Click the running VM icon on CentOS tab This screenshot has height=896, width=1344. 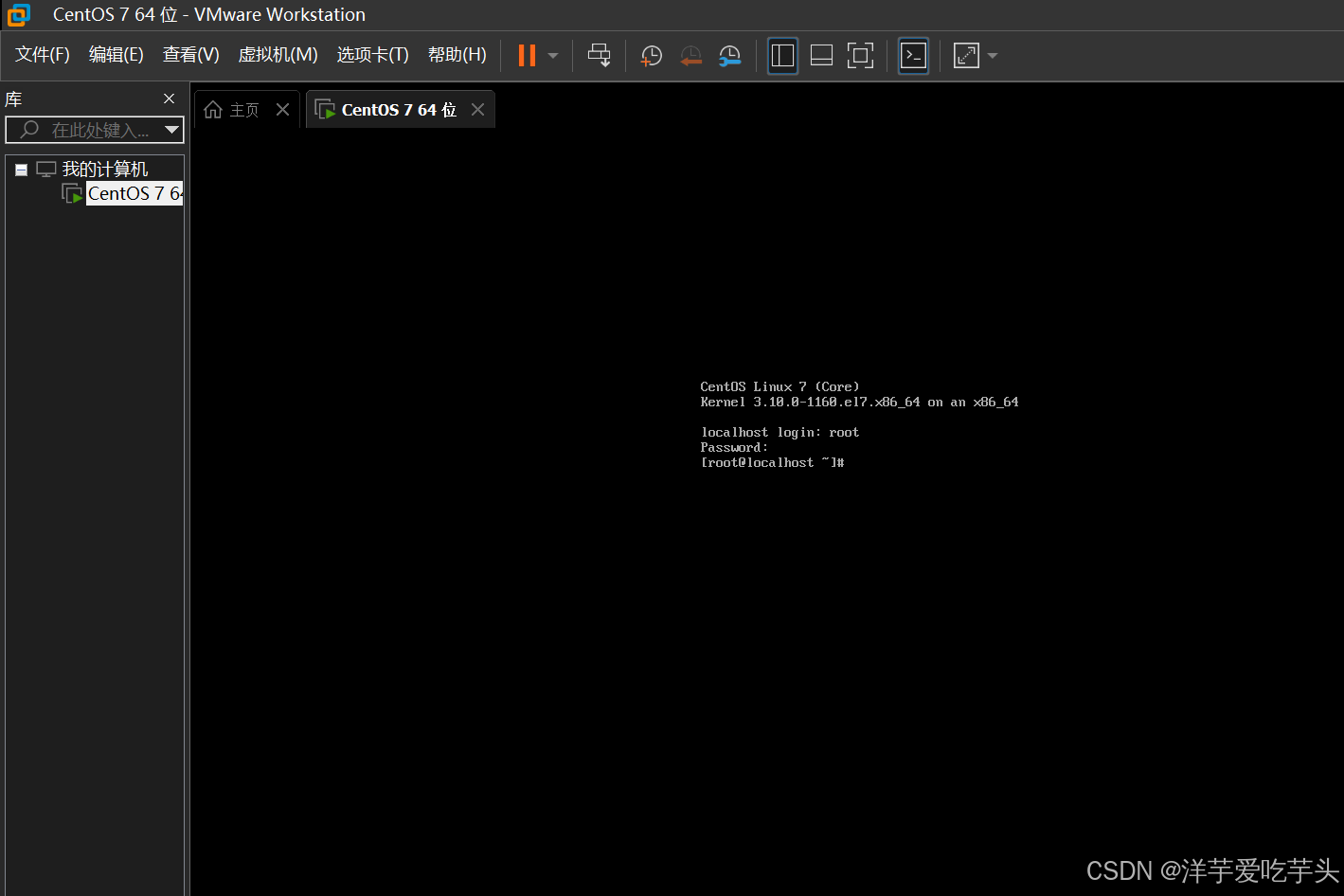click(x=325, y=110)
